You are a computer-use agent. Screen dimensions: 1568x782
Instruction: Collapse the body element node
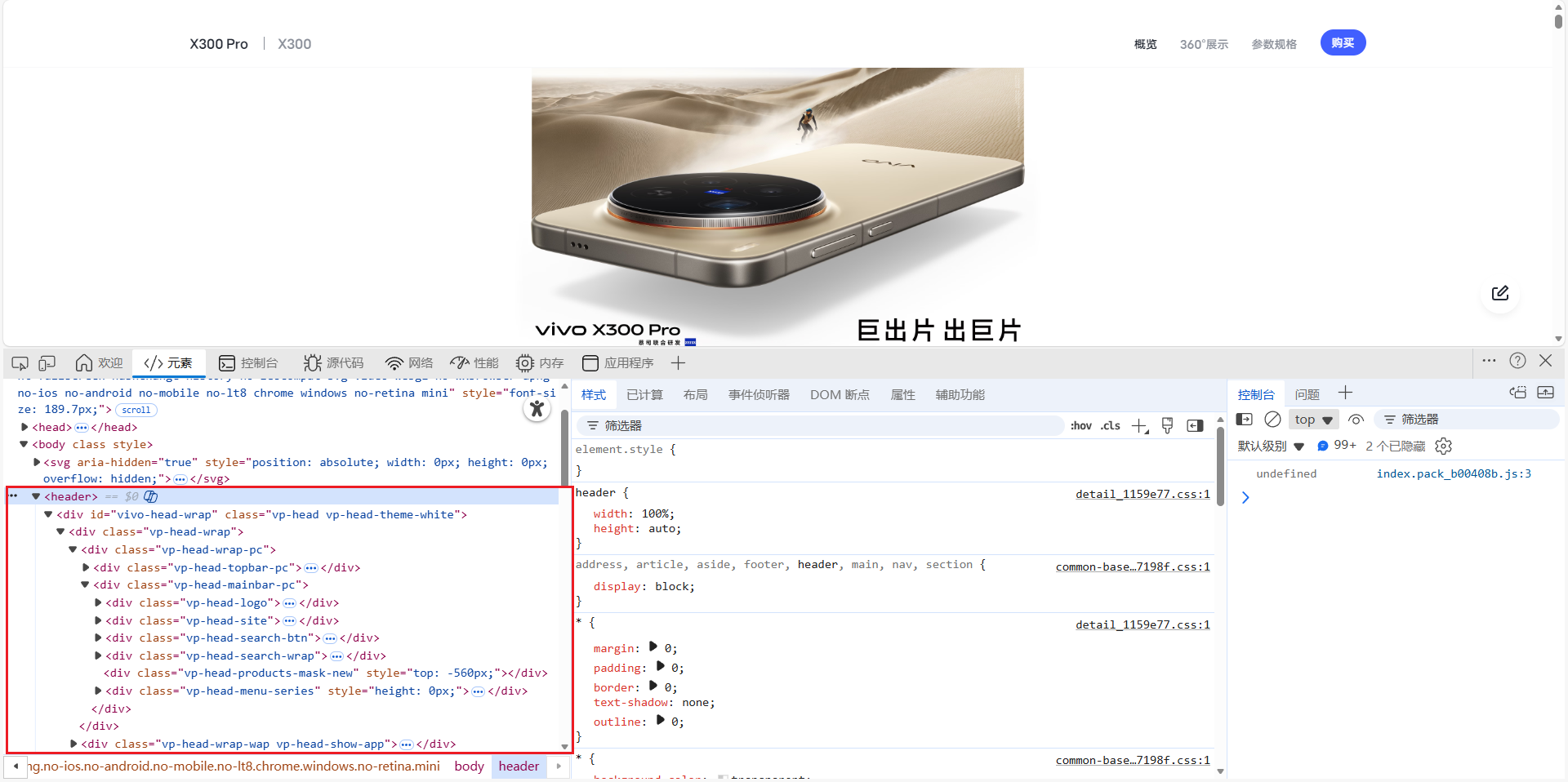[24, 444]
